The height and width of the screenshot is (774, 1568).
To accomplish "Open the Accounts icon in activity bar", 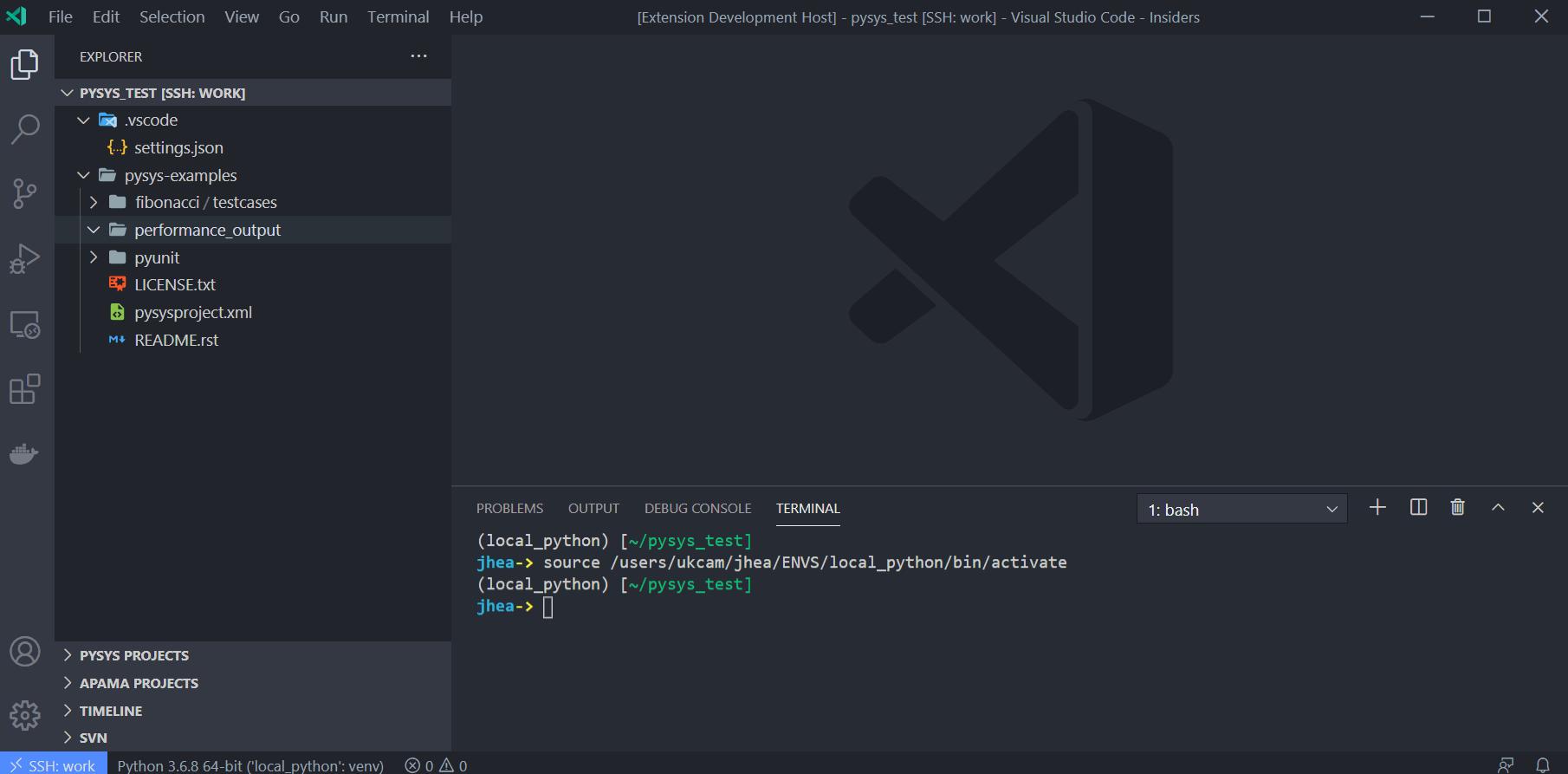I will [25, 651].
